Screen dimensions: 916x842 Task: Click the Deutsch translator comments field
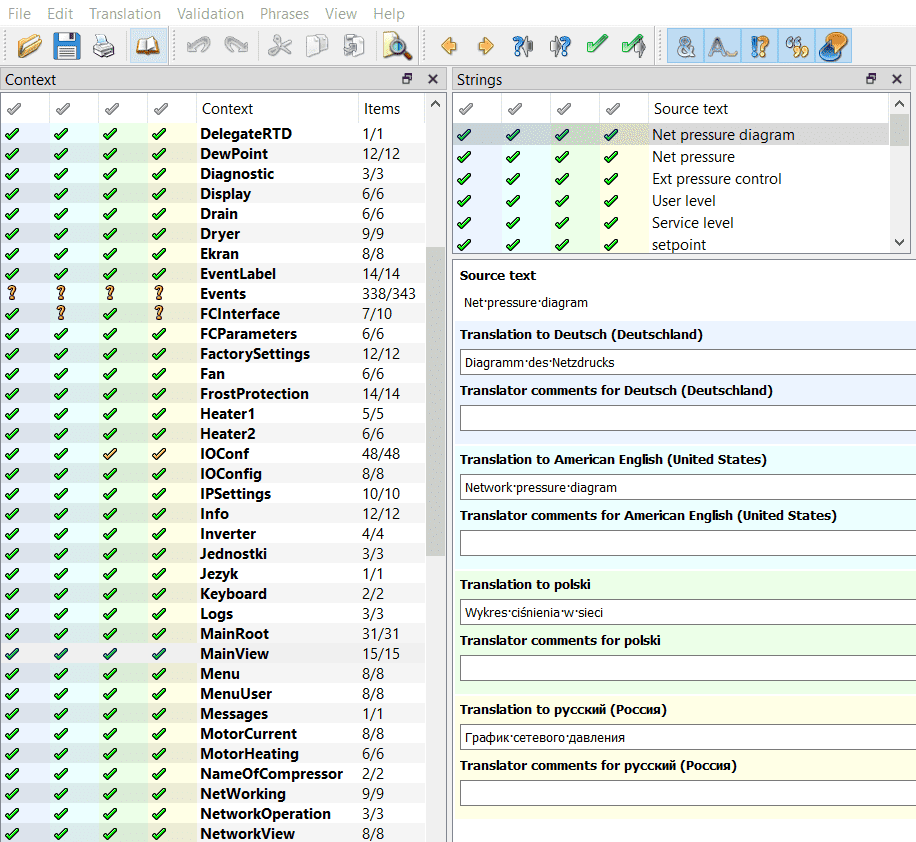(x=688, y=418)
